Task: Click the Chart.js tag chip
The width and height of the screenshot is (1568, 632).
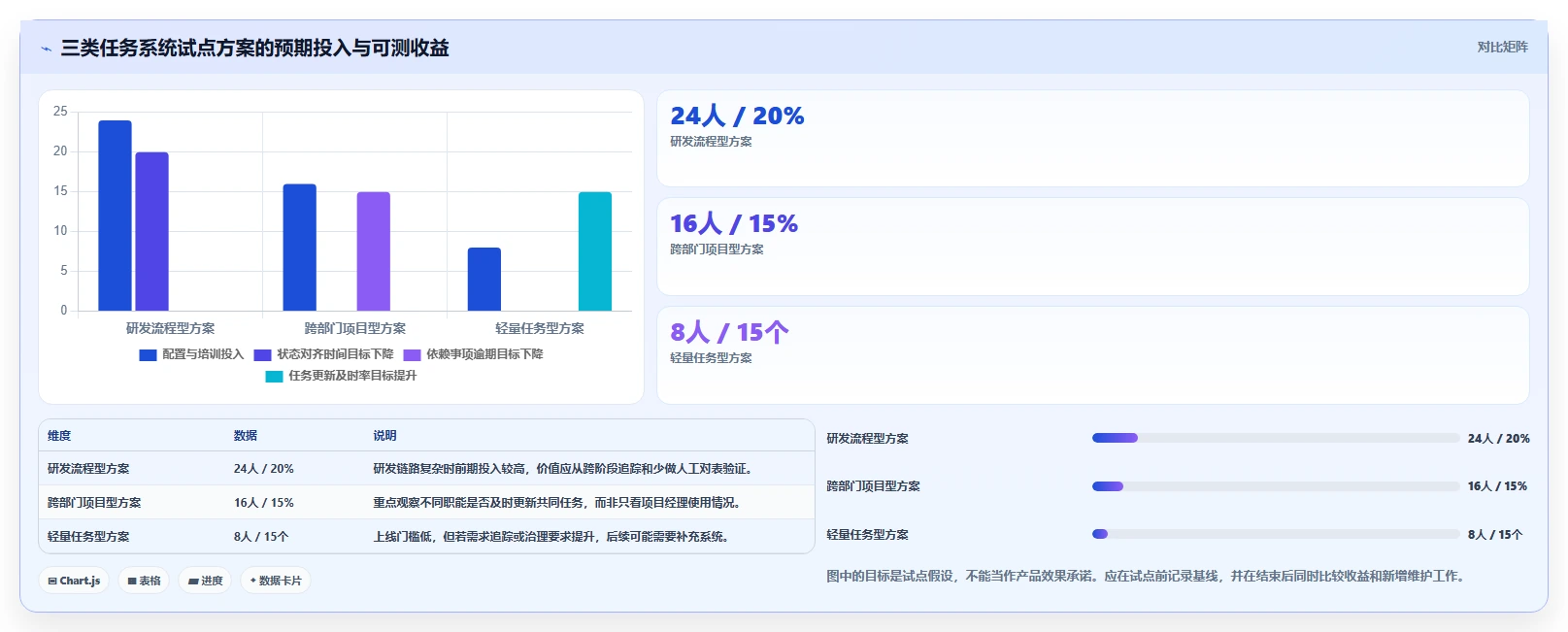Action: [74, 581]
